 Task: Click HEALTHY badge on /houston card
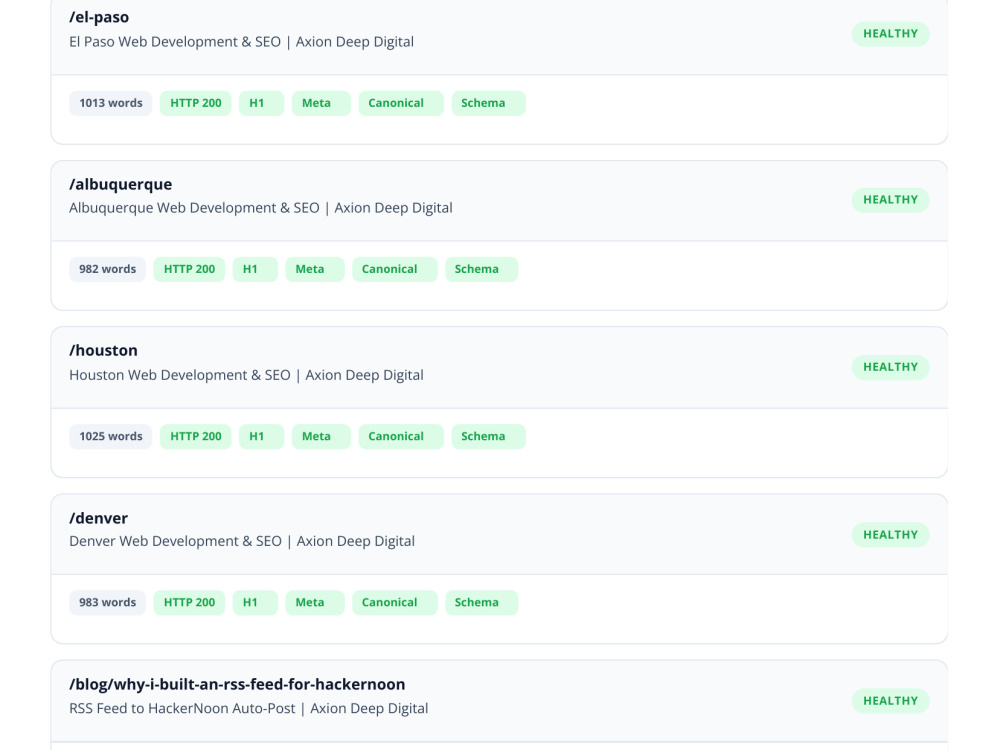[x=890, y=367]
